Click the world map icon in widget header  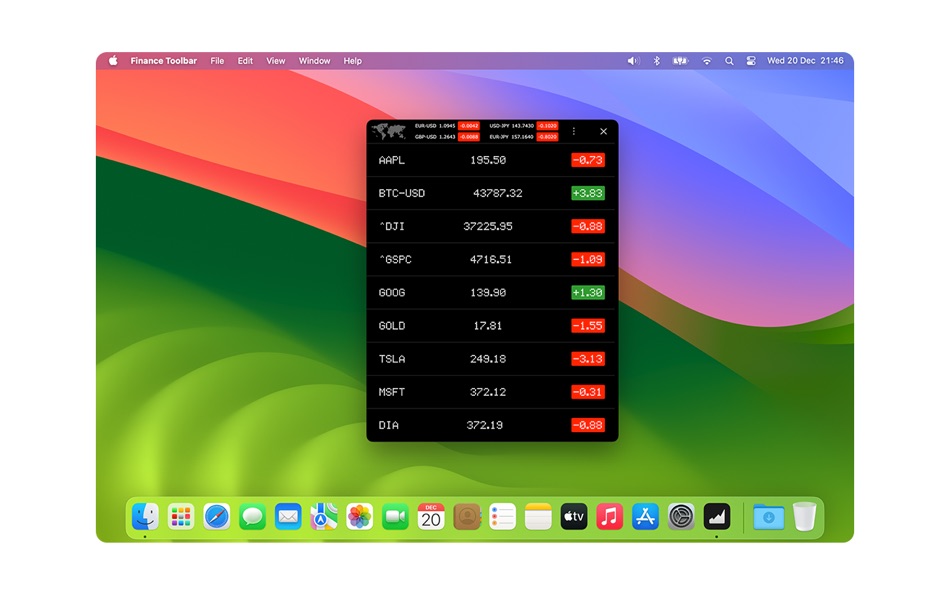(388, 131)
